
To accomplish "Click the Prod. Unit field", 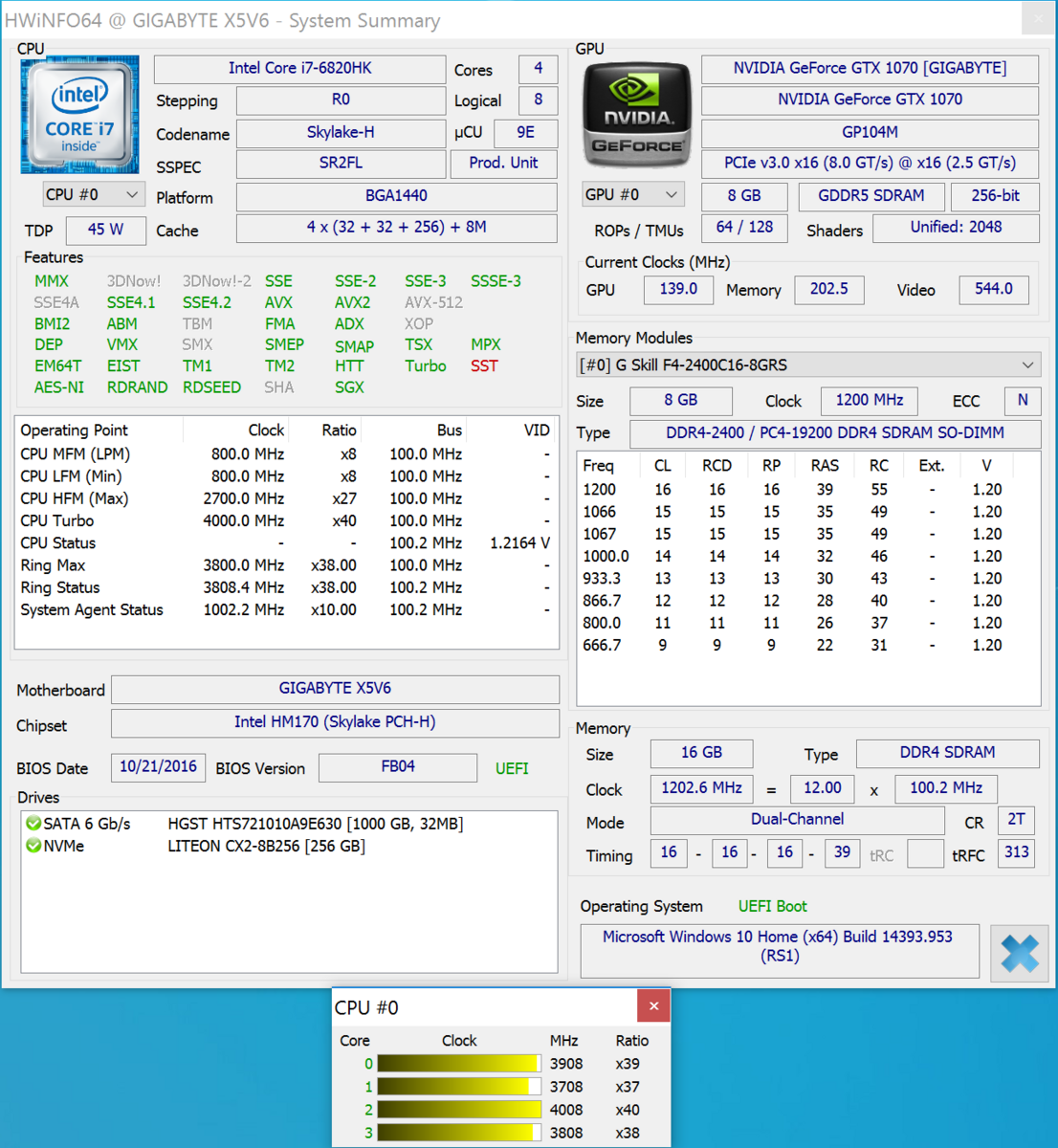I will (503, 164).
